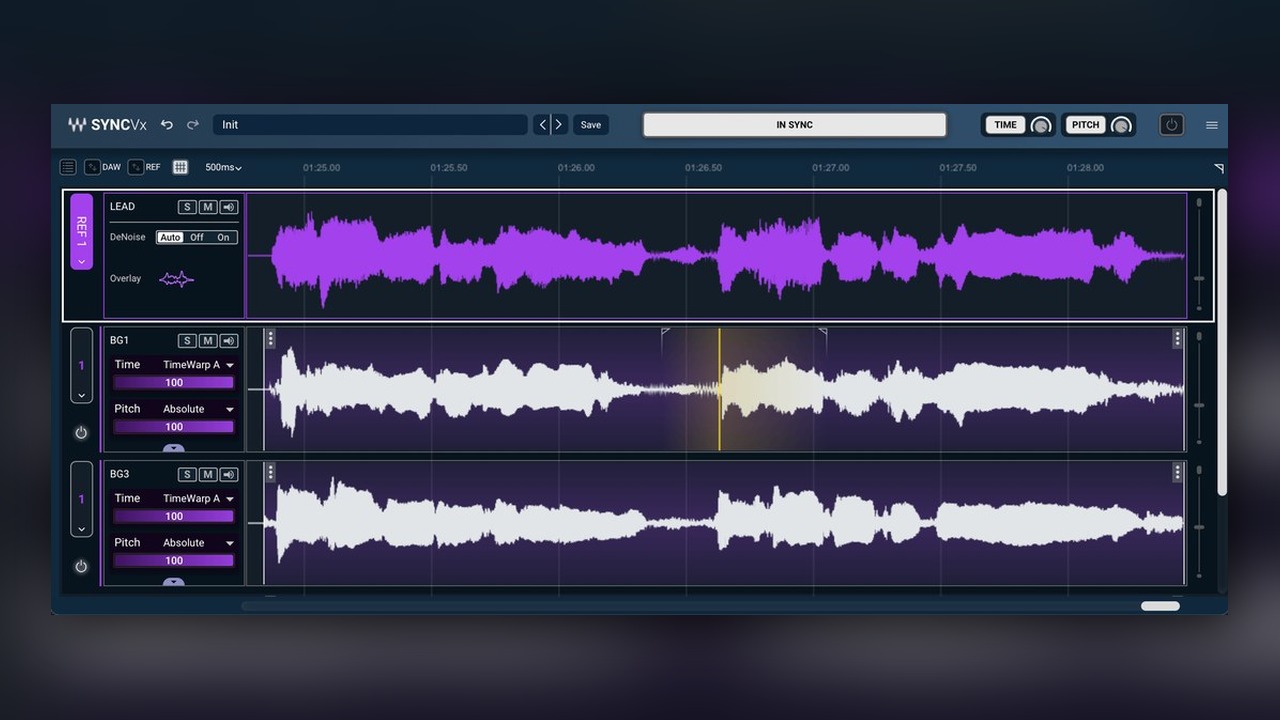The image size is (1280, 720).
Task: Mute the BG1 track
Action: click(x=208, y=341)
